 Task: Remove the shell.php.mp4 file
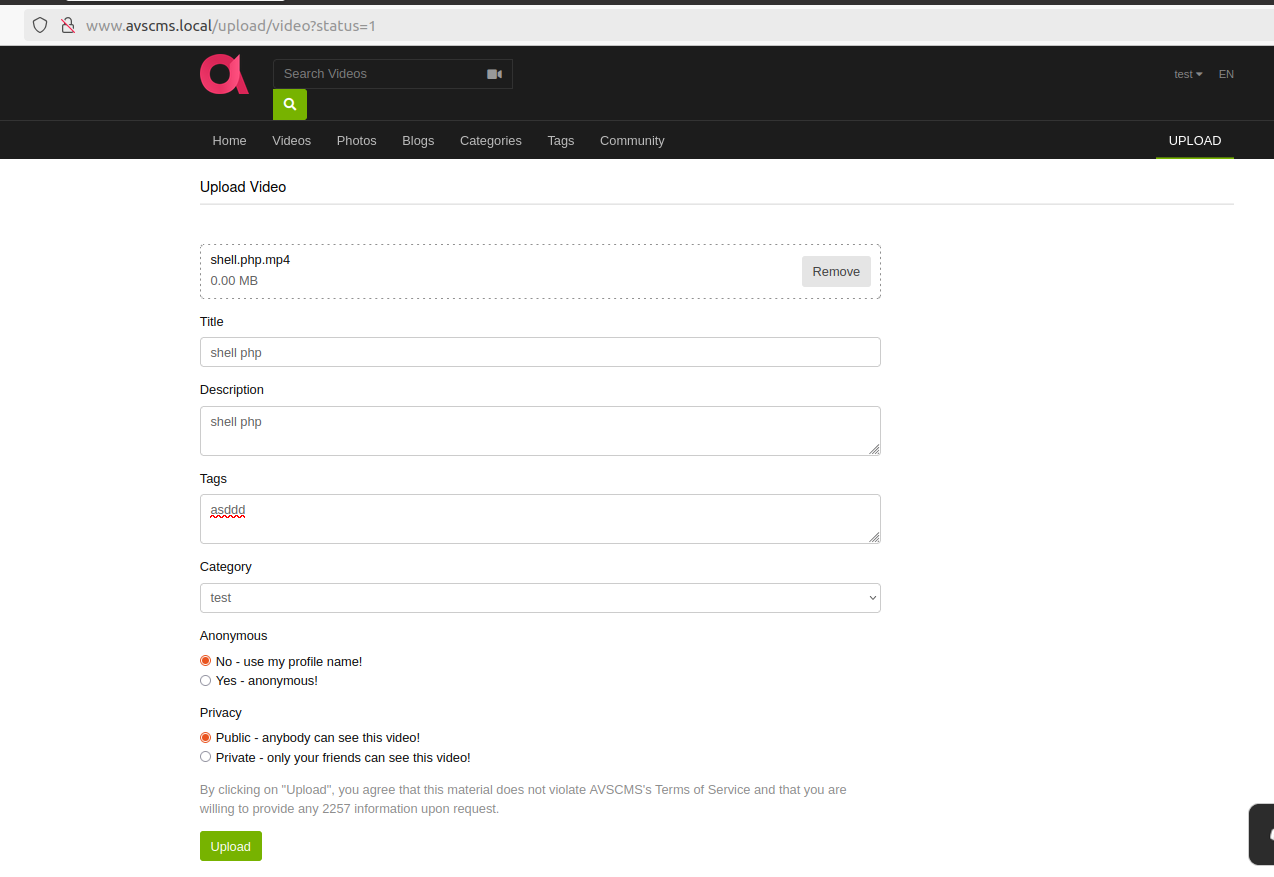tap(836, 271)
